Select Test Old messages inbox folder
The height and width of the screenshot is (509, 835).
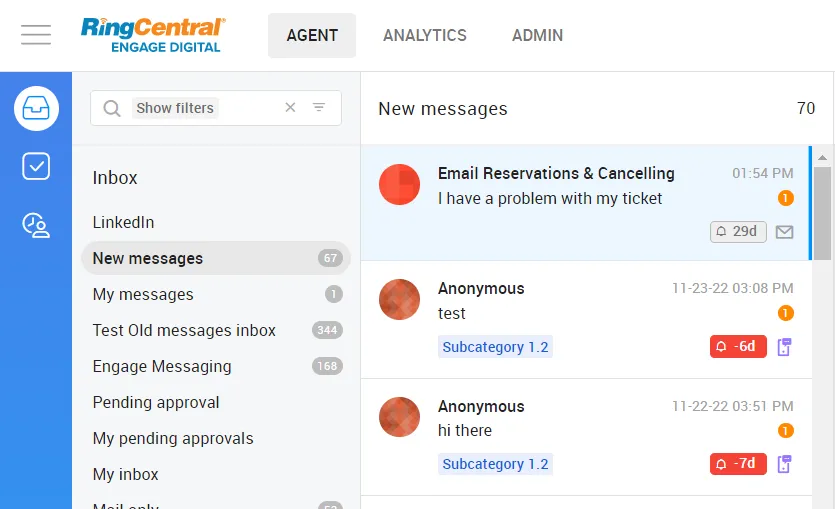[184, 330]
